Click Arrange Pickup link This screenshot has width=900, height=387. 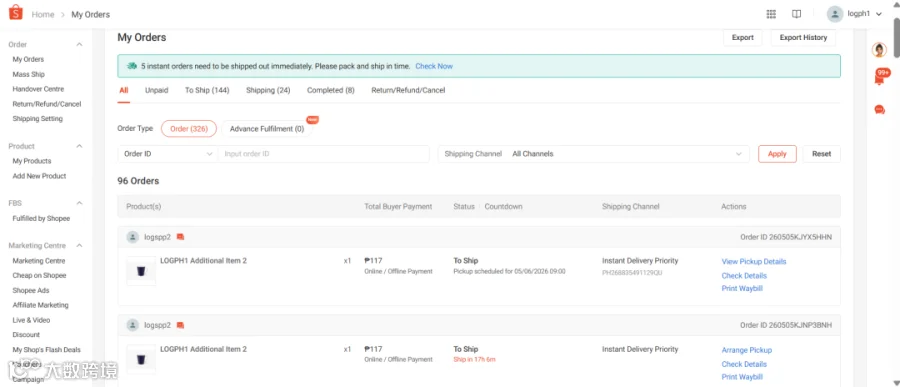747,350
